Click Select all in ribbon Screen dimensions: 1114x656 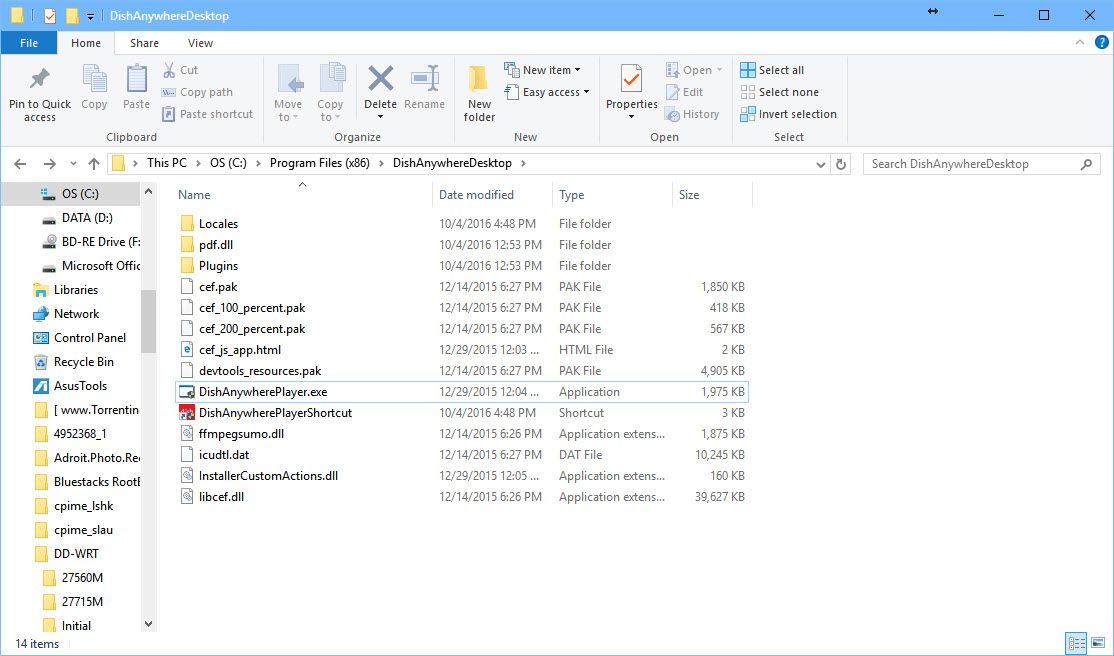click(772, 70)
